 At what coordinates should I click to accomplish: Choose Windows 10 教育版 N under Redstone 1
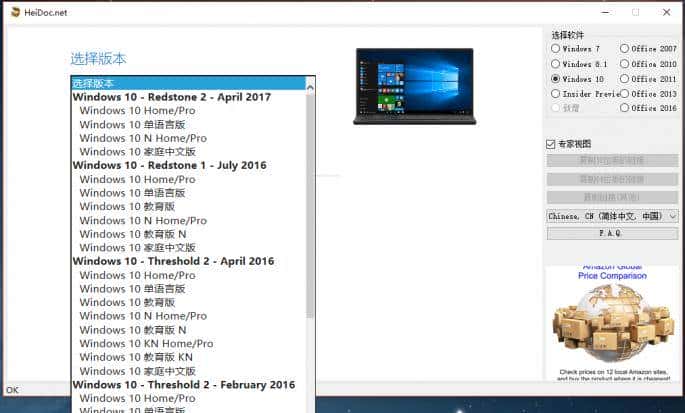click(x=133, y=234)
